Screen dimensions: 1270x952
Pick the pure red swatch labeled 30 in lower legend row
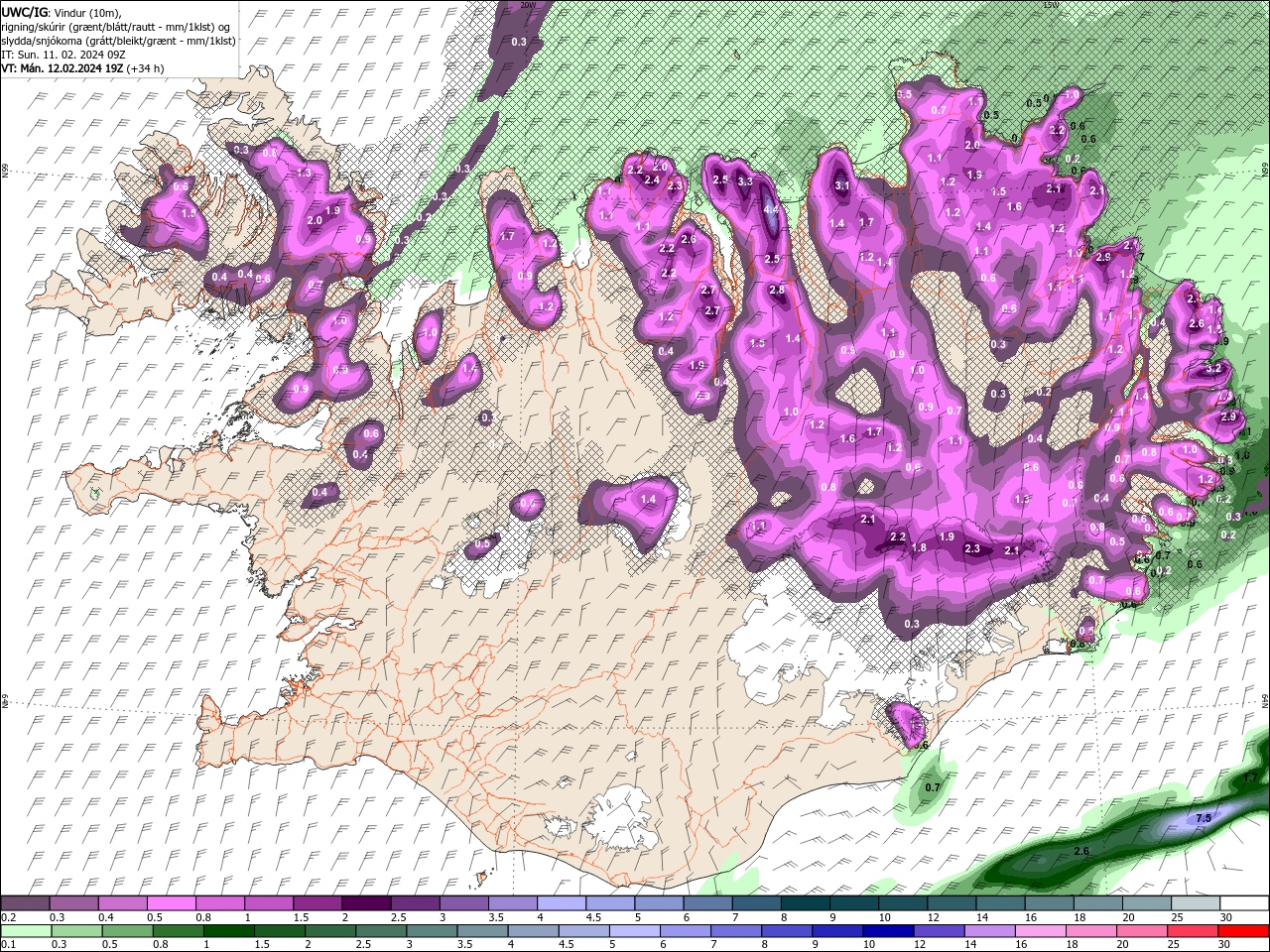point(1243,930)
